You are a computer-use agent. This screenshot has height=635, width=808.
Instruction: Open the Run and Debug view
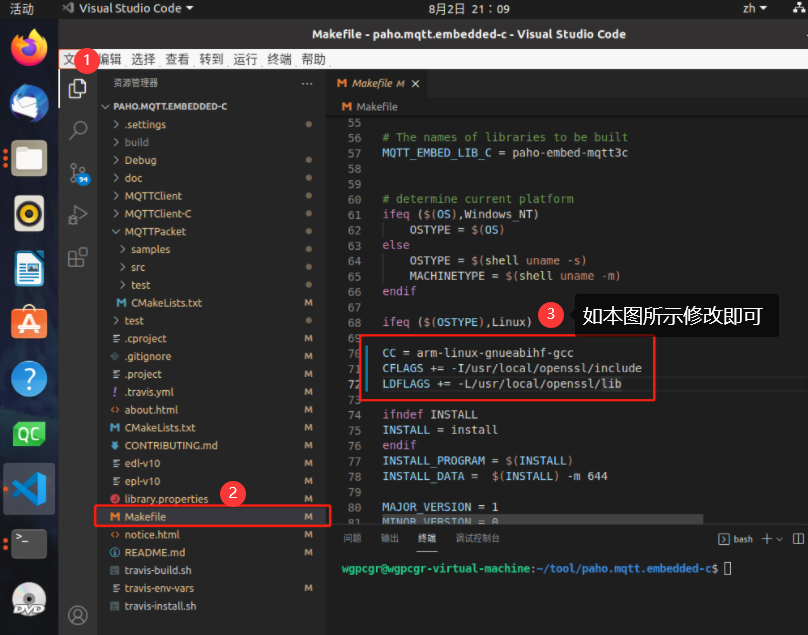click(77, 214)
